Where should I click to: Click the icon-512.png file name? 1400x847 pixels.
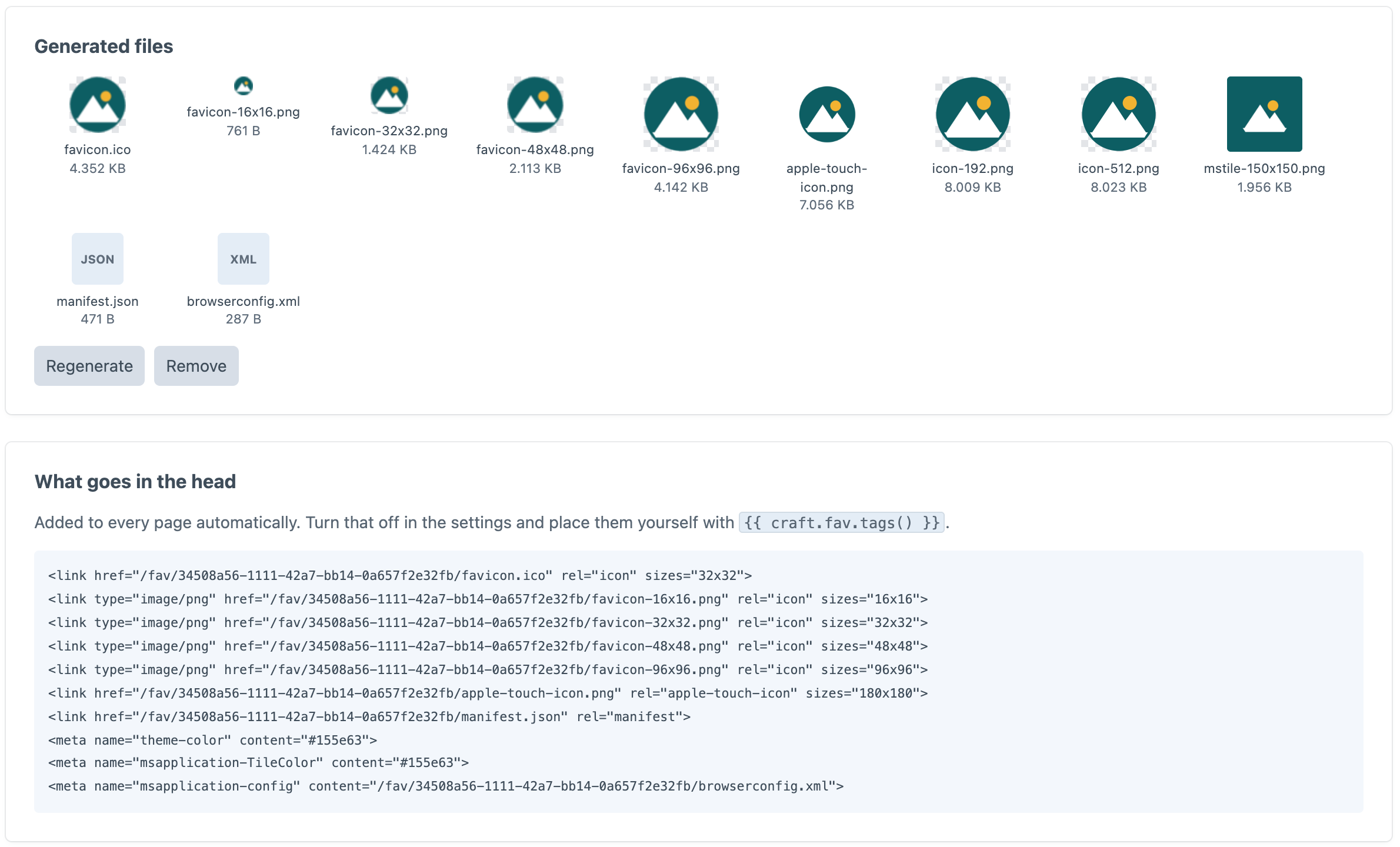1119,168
